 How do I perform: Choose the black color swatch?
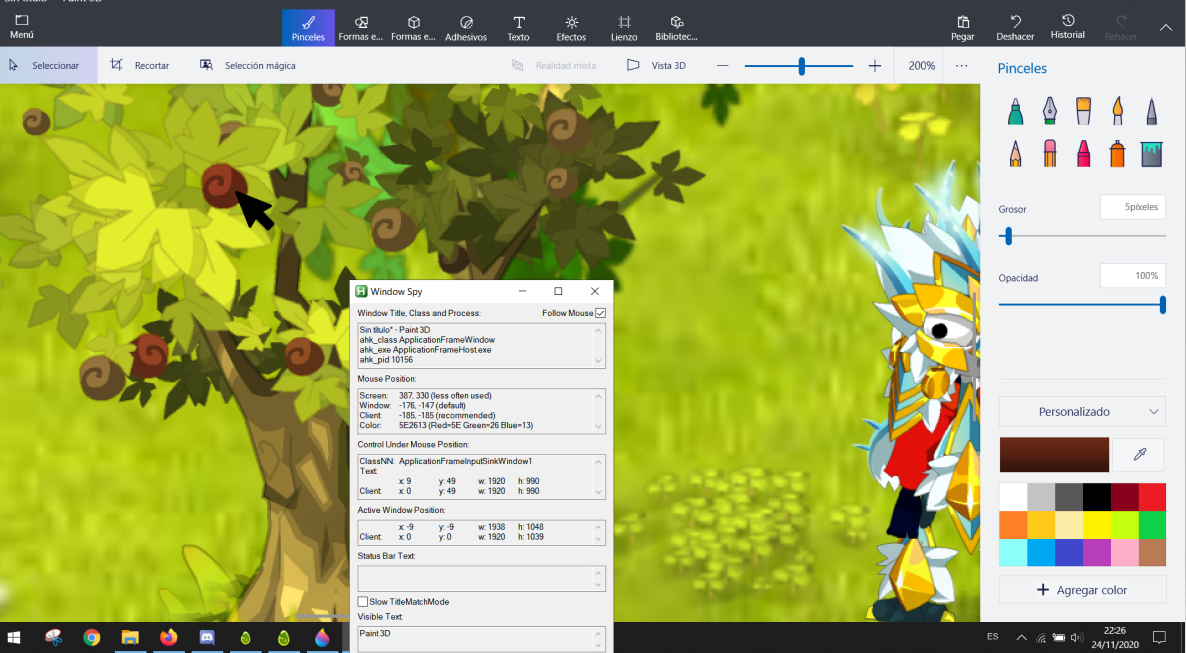coord(1097,497)
